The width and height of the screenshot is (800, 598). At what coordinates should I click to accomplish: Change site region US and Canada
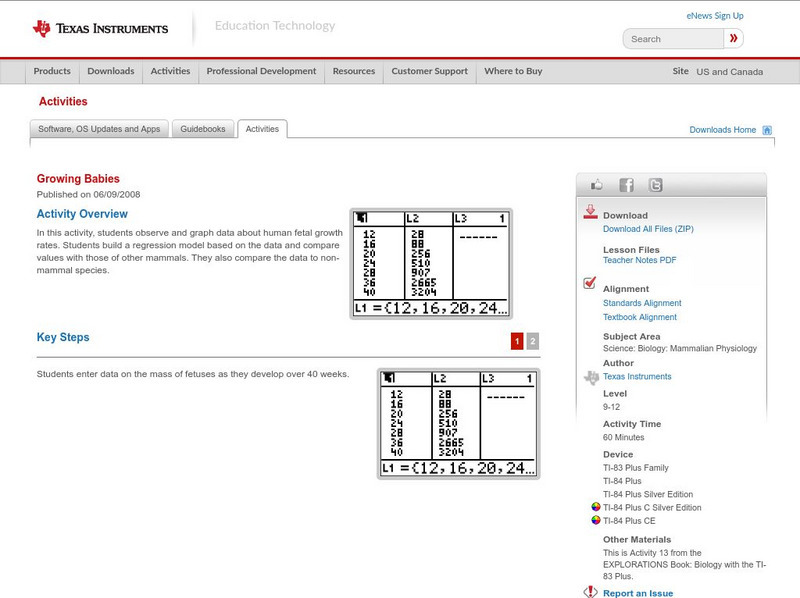(x=730, y=72)
